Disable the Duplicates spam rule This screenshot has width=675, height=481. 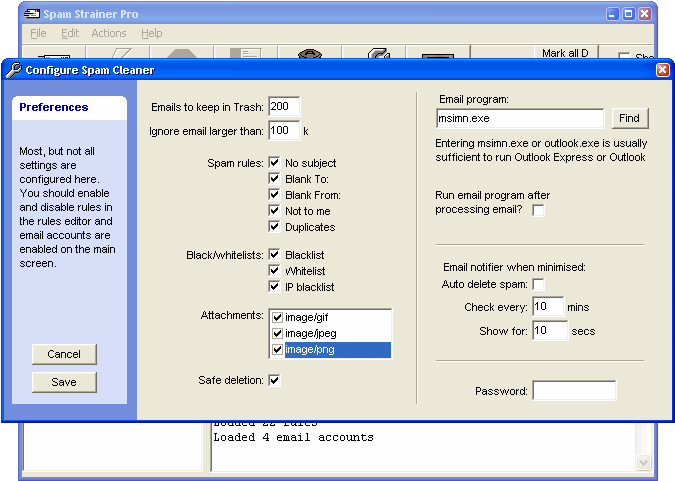tap(274, 227)
